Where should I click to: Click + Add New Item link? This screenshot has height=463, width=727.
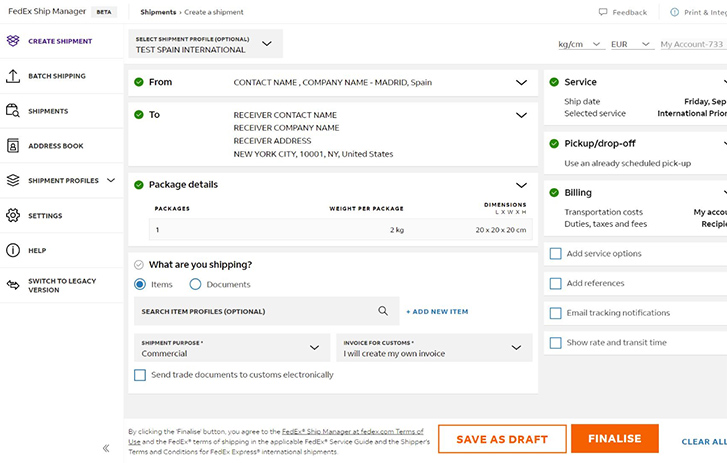[x=437, y=311]
